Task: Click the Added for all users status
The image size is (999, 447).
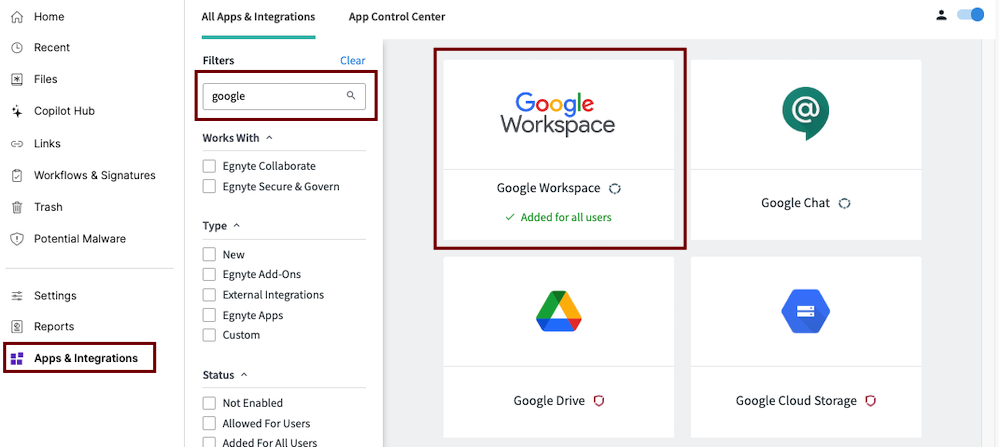Action: 566,218
